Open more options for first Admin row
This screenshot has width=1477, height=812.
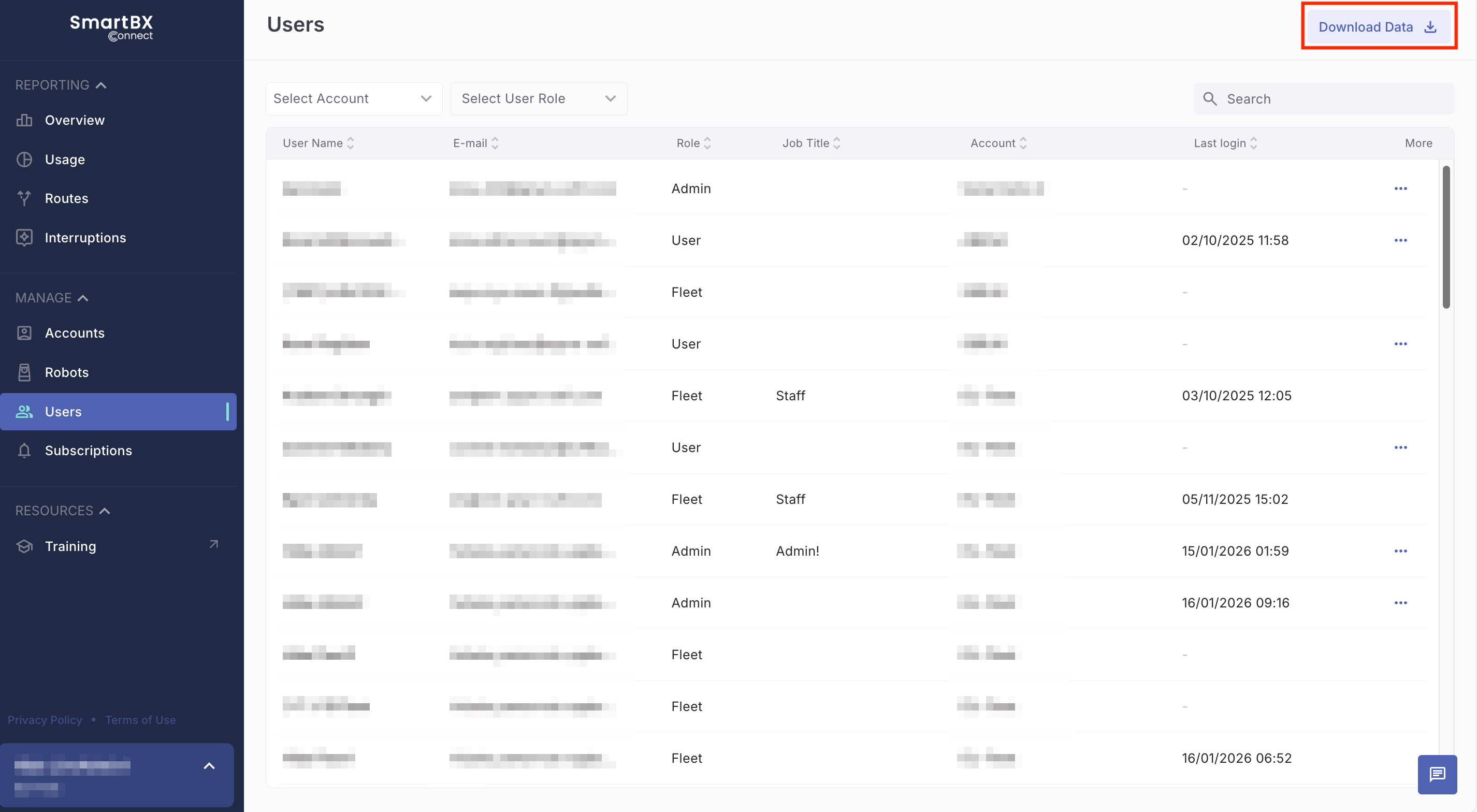point(1400,189)
